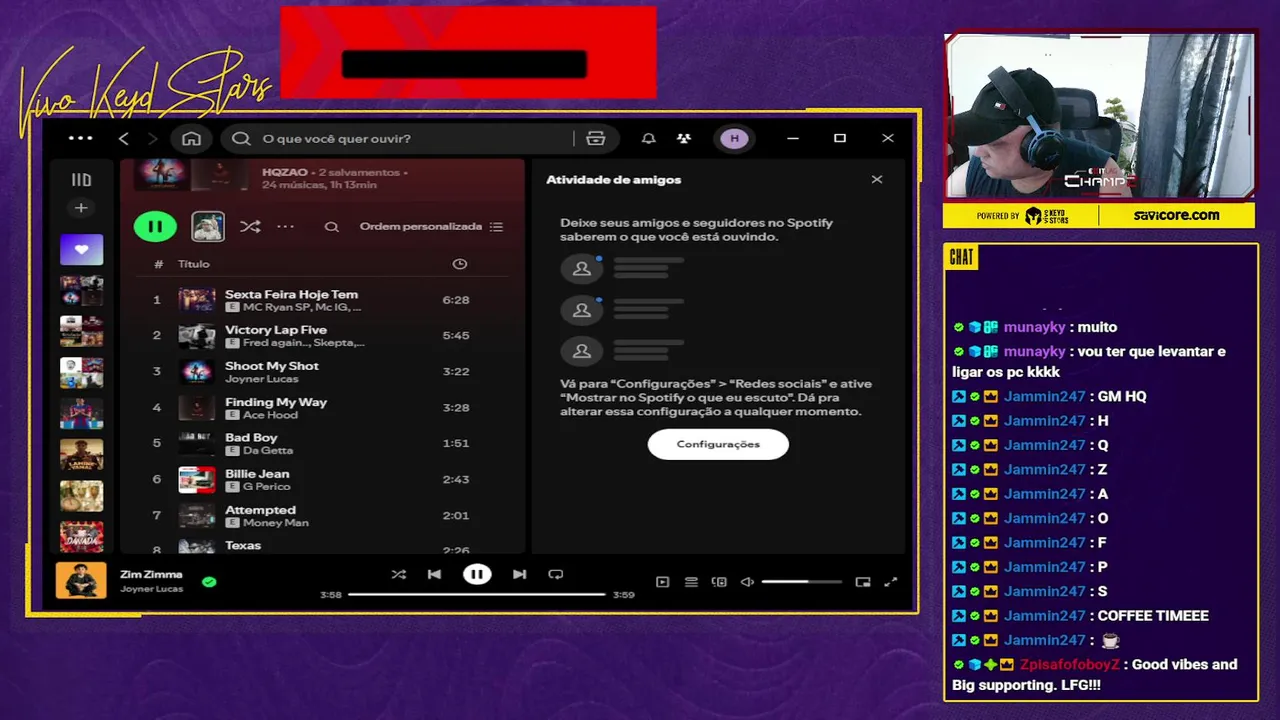
Task: Open artist link 'Ace Hood'
Action: tap(270, 415)
